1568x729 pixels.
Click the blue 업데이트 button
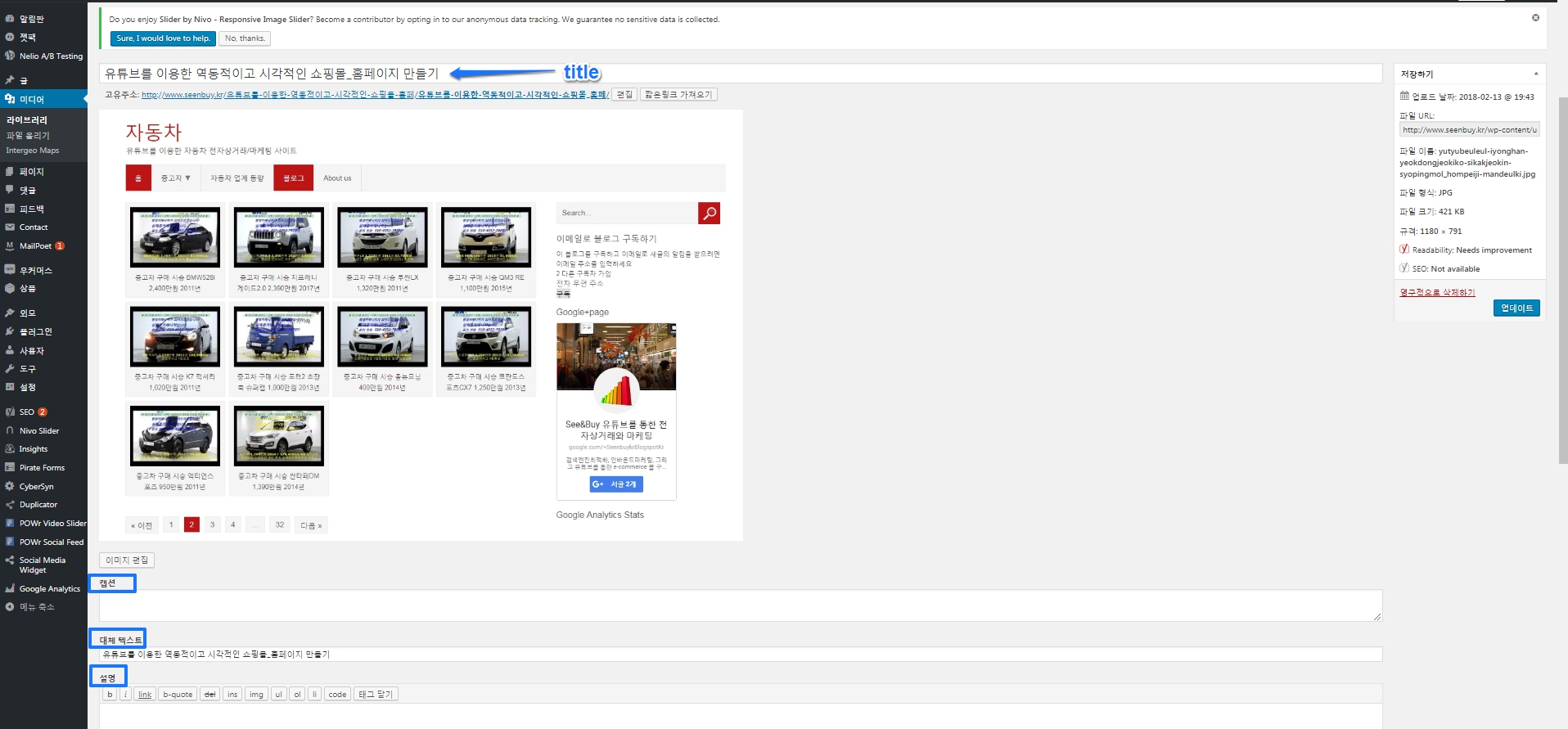tap(1516, 308)
